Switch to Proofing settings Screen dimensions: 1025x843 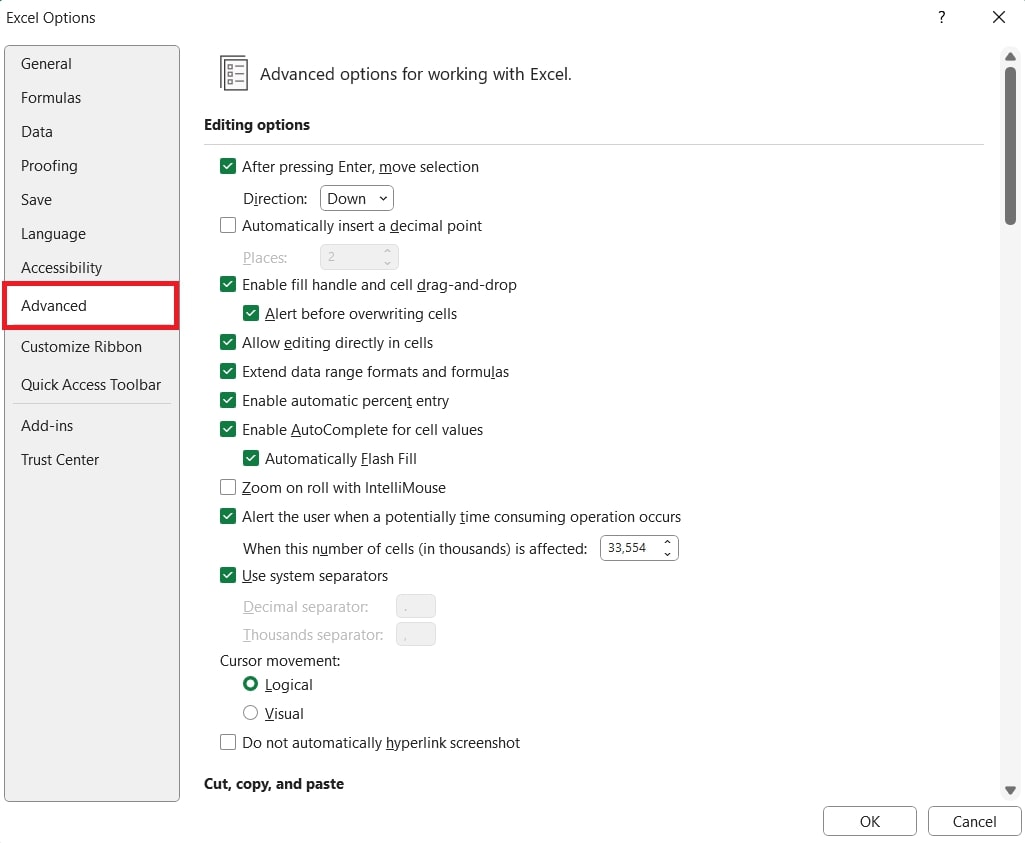pos(92,166)
